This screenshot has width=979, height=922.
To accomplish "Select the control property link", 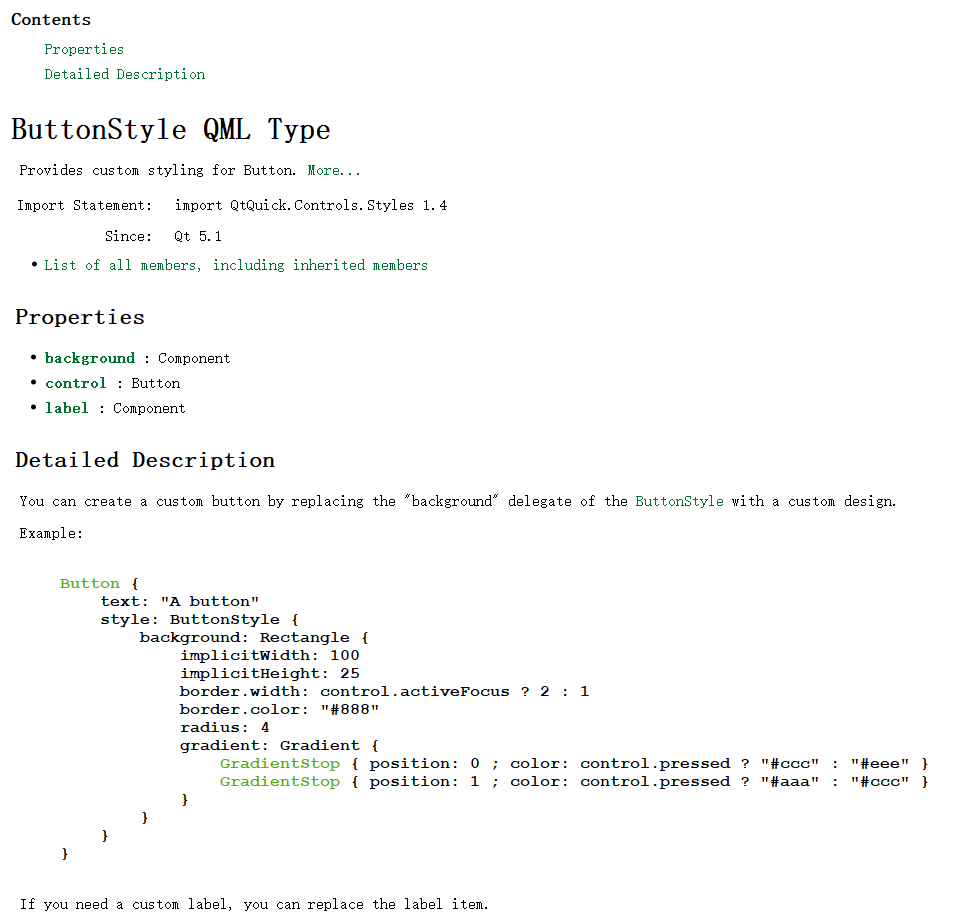I will [x=75, y=383].
